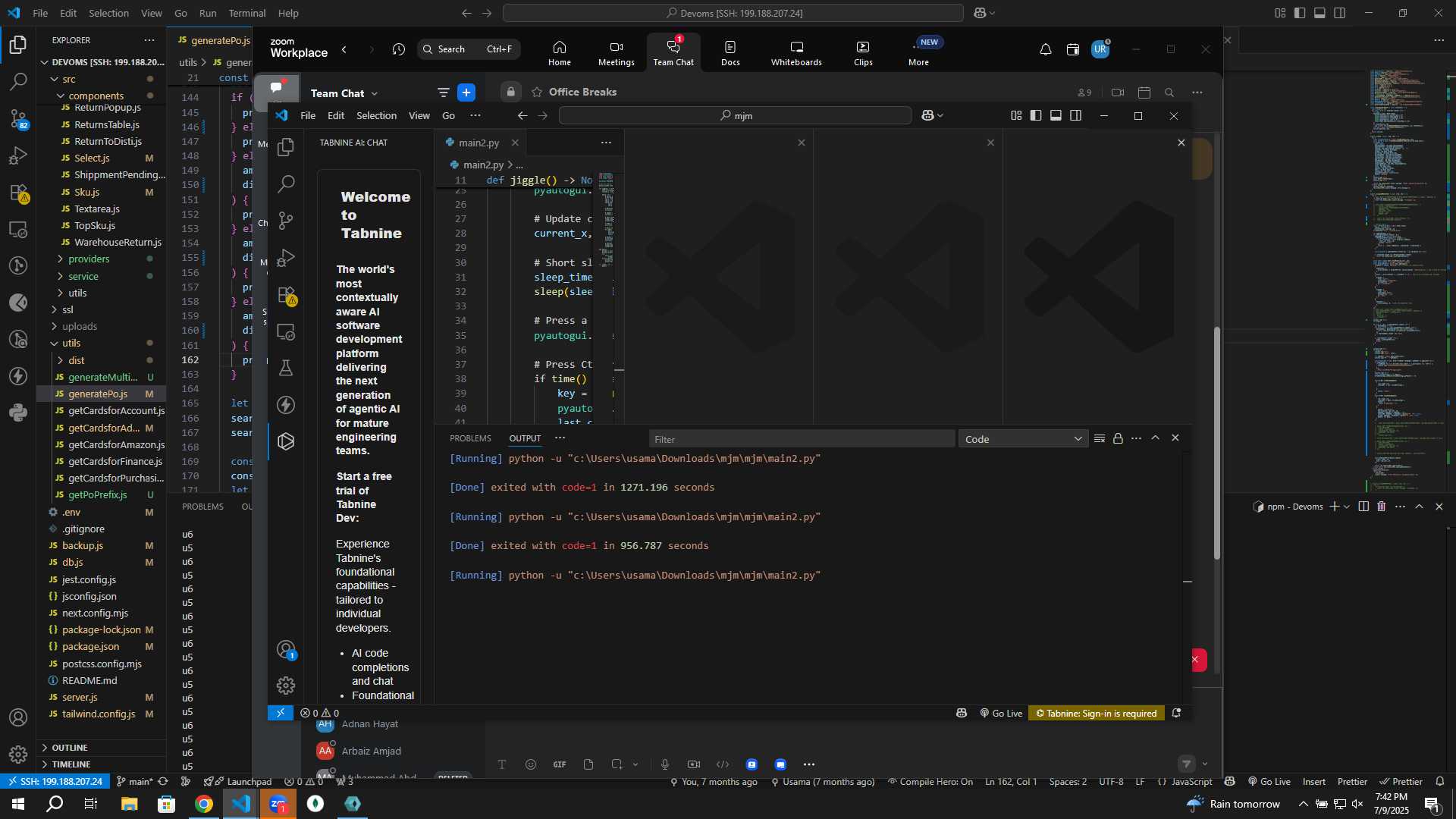Open Accounts icon in outer VS Code
The width and height of the screenshot is (1456, 819).
click(x=18, y=717)
